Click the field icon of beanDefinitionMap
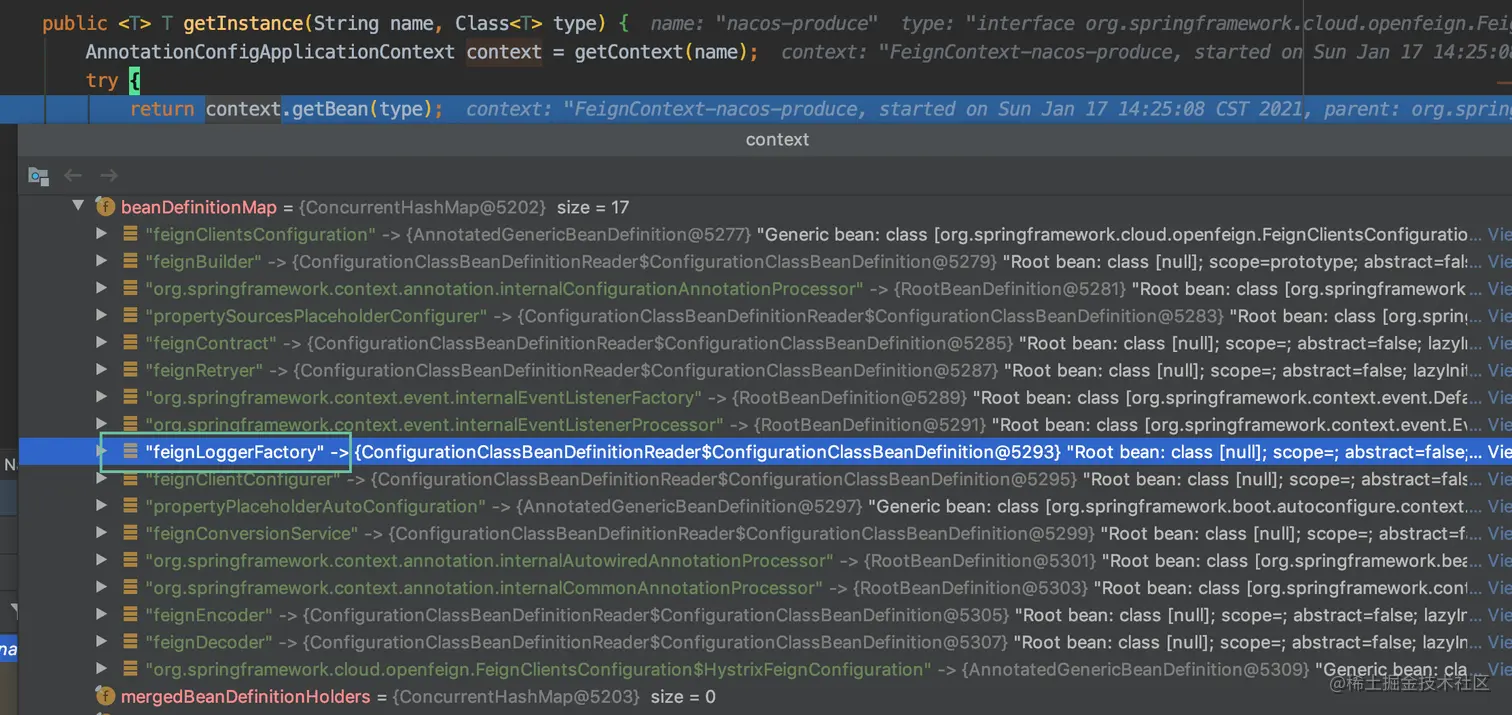Image resolution: width=1512 pixels, height=715 pixels. (105, 207)
